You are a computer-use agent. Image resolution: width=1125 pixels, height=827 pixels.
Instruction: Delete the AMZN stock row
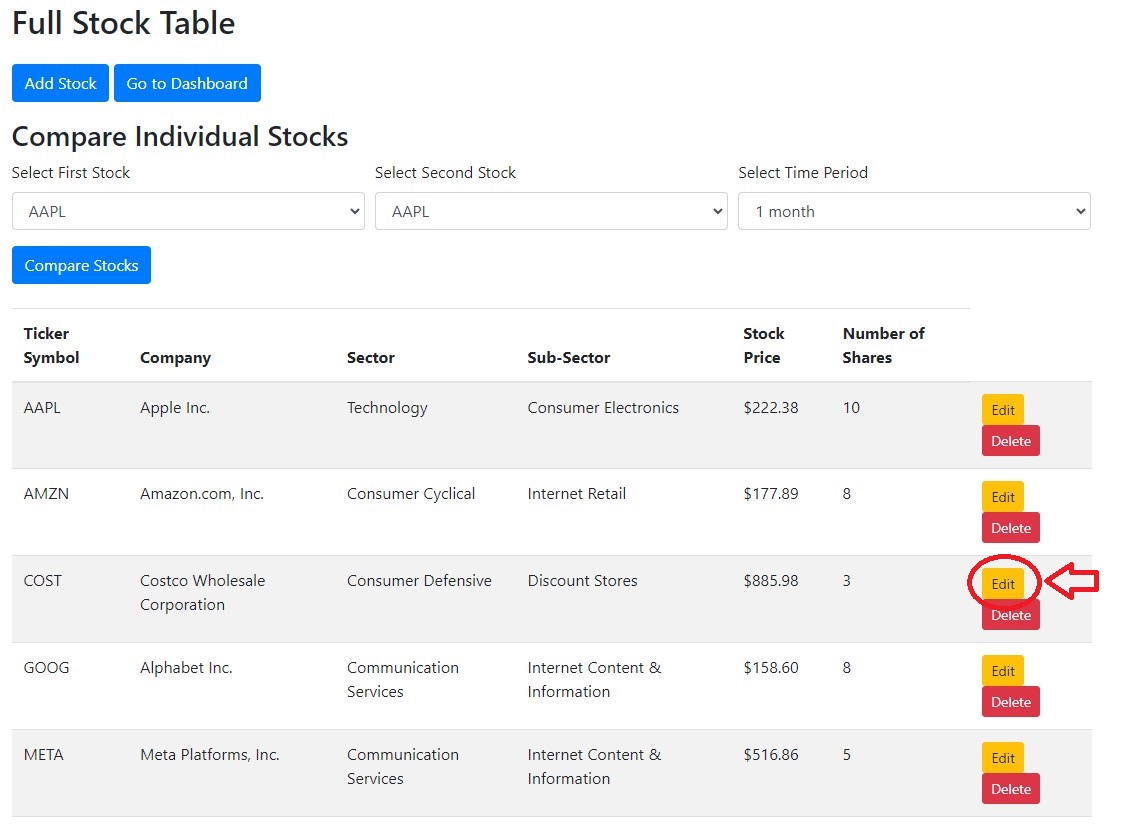(x=1010, y=528)
